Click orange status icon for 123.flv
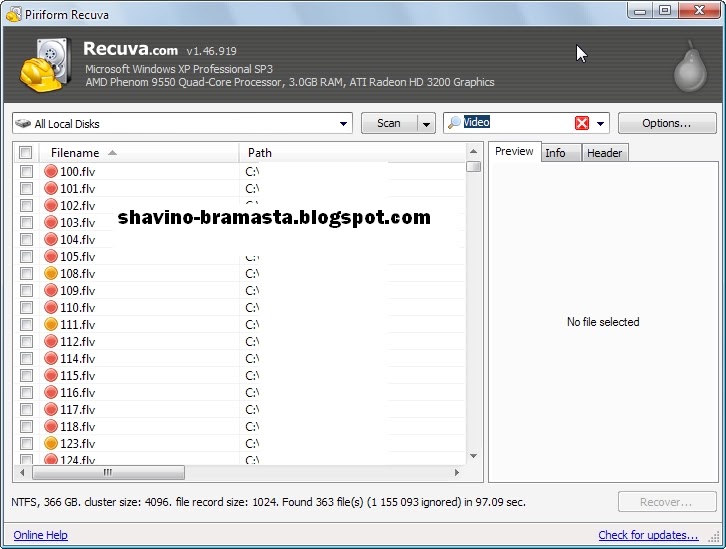 pyautogui.click(x=50, y=443)
